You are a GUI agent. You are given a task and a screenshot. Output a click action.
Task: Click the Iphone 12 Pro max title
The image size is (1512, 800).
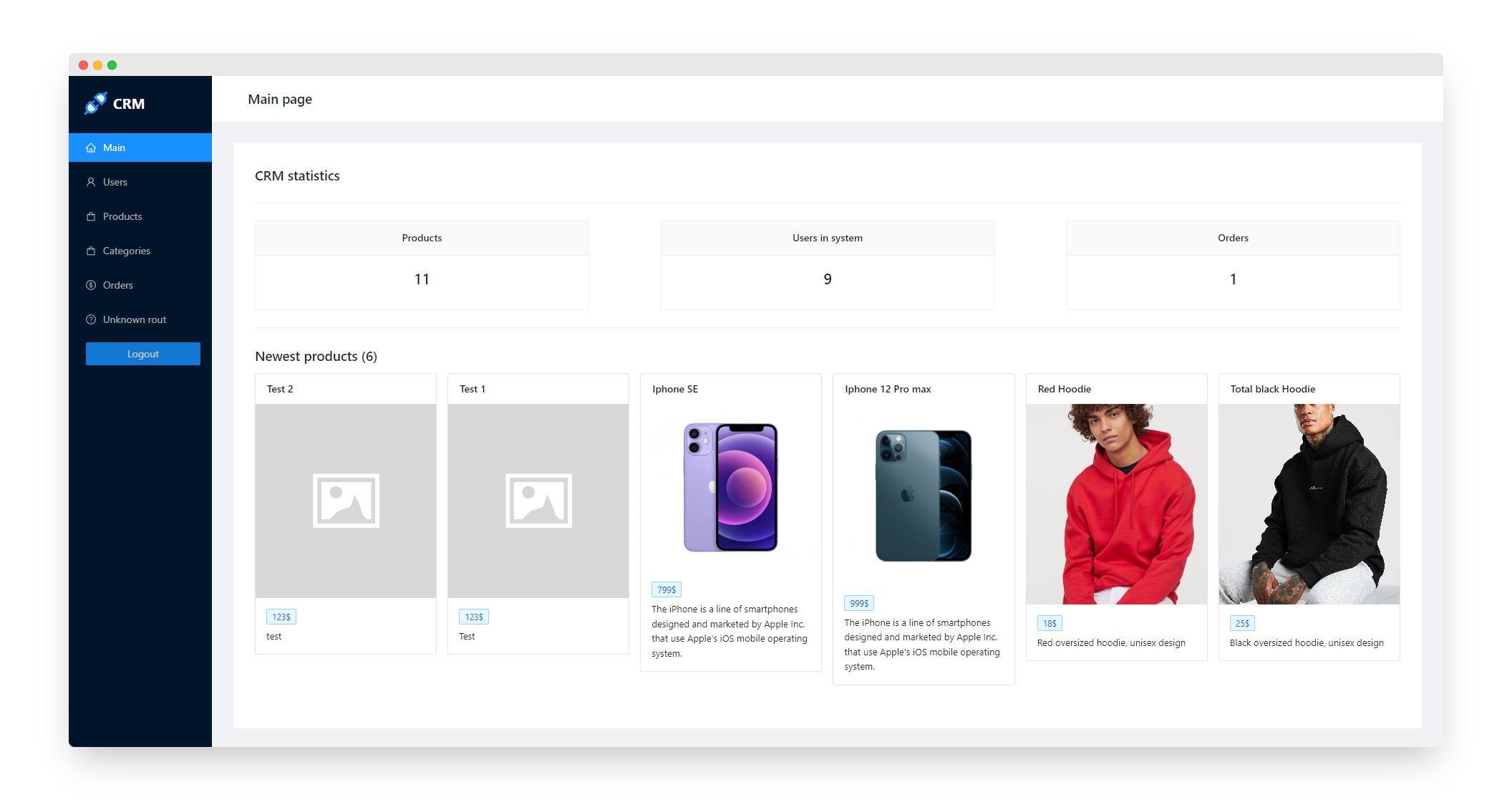(x=888, y=389)
